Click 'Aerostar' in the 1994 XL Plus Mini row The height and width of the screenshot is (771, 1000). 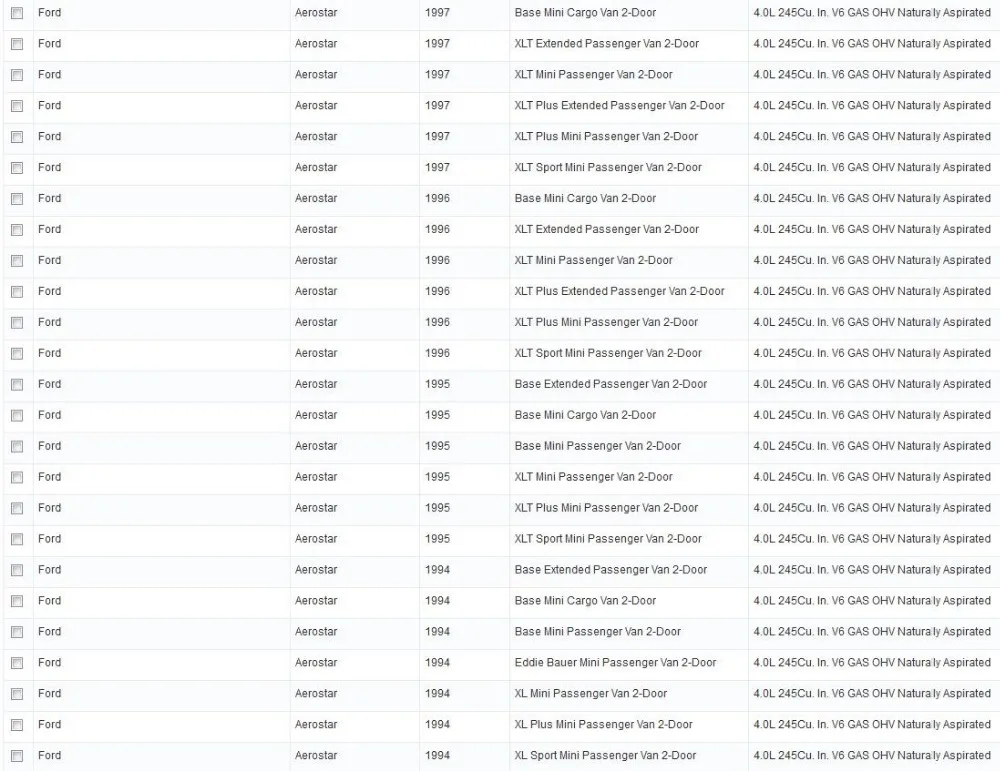click(x=316, y=725)
